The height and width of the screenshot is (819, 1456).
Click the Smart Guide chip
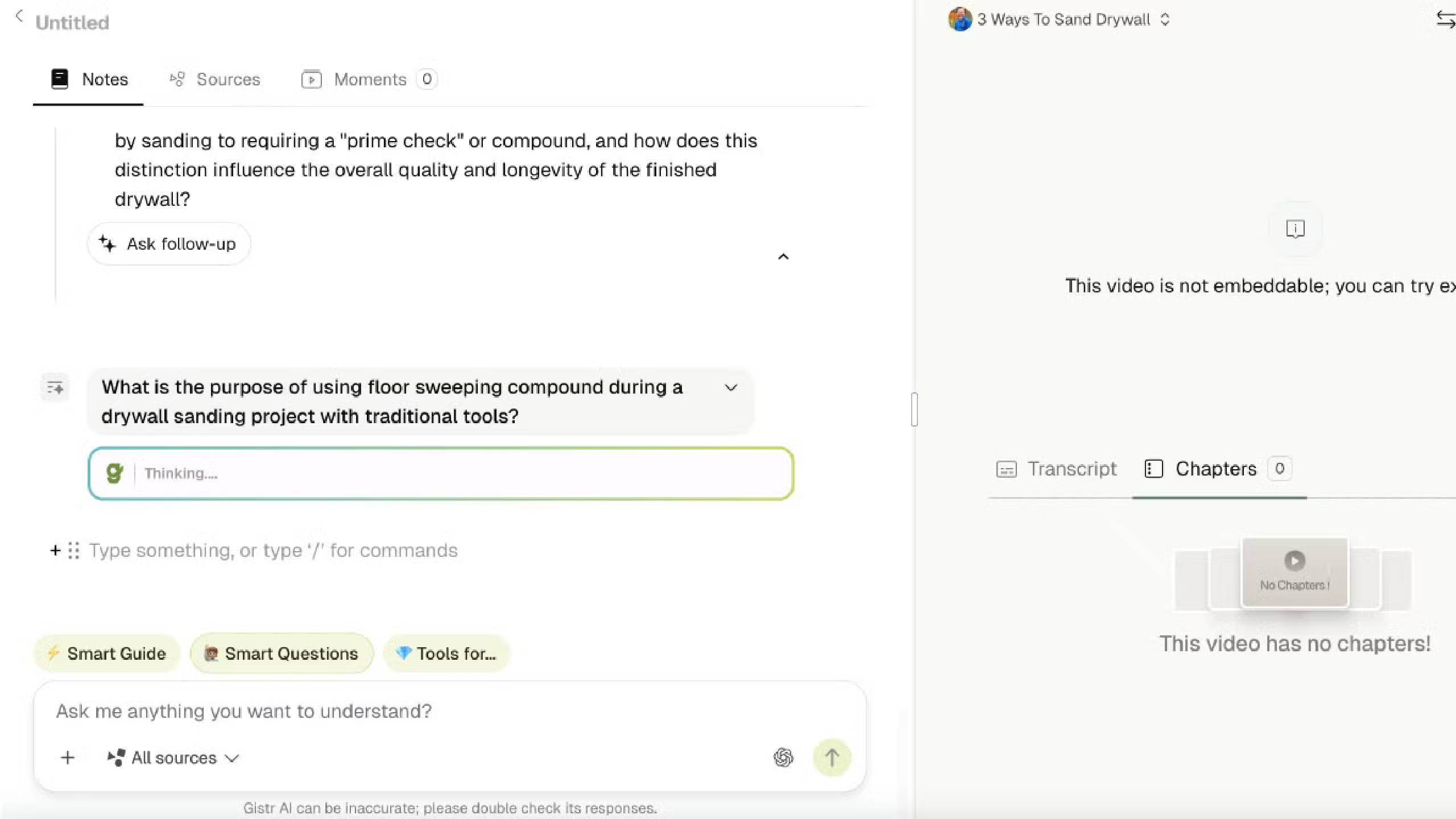pos(107,653)
